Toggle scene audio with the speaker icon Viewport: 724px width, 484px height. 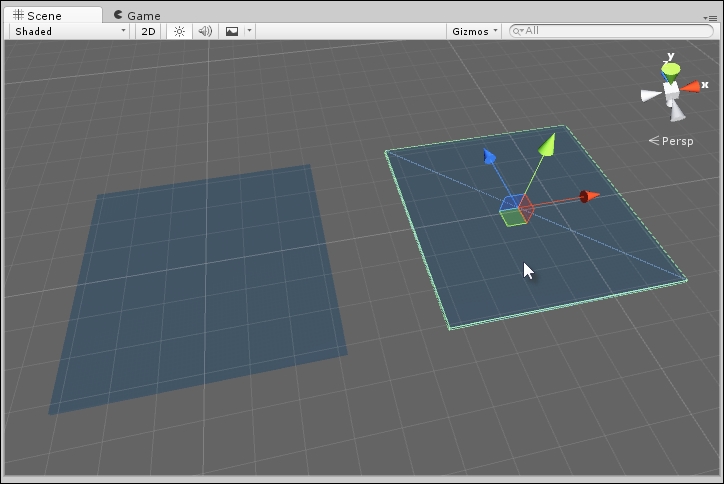[x=205, y=31]
